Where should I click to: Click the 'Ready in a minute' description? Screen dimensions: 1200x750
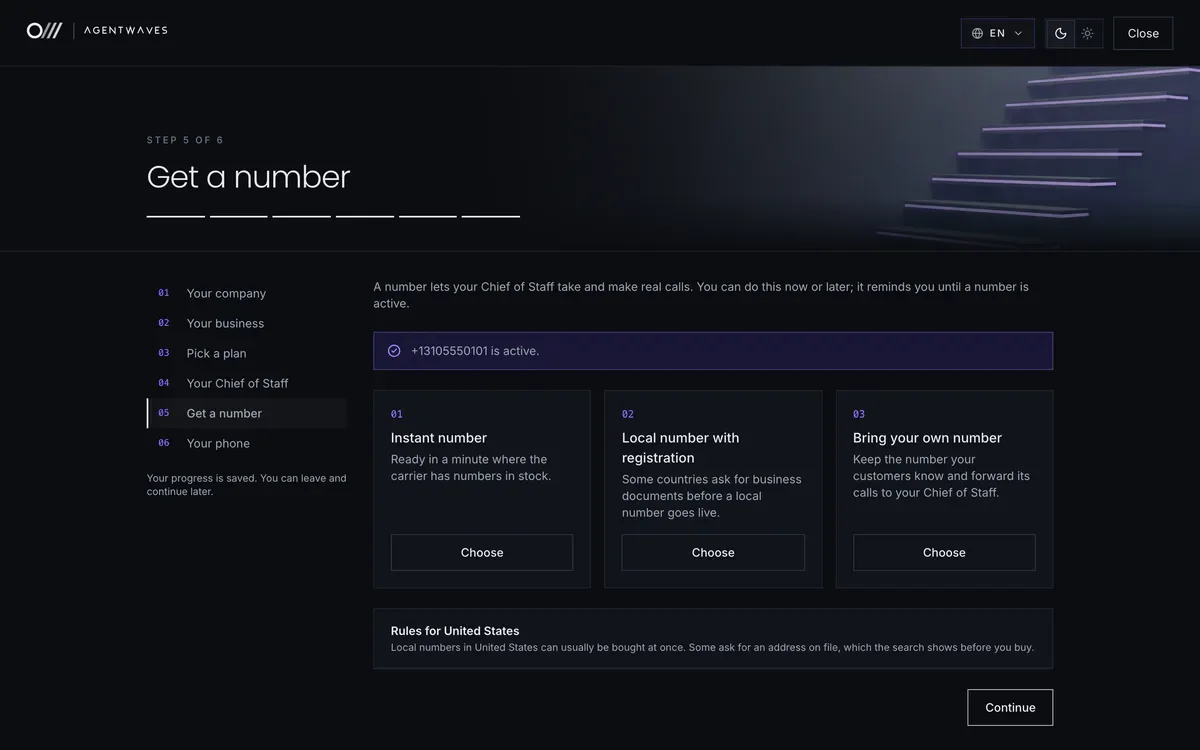471,468
